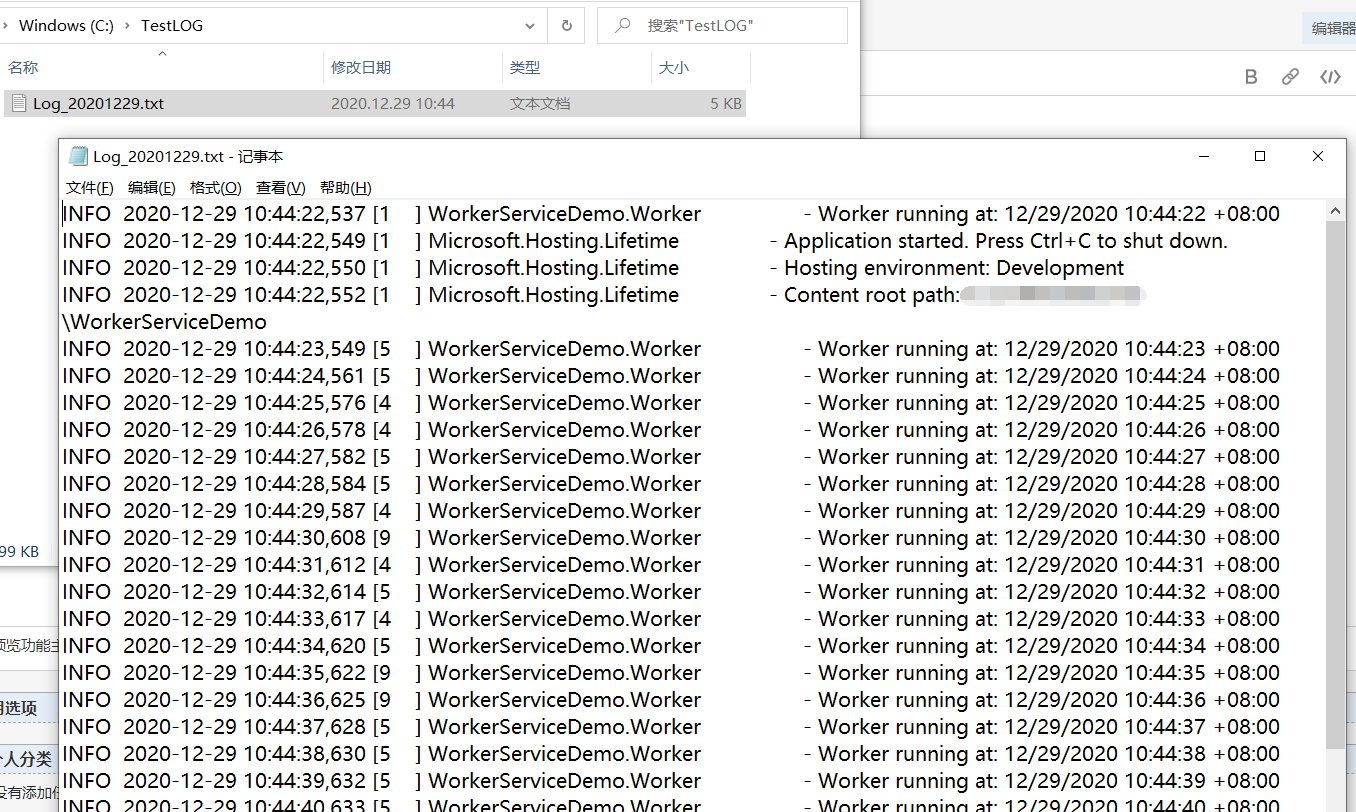
Task: Select the 编辑器 tab at top right
Action: (x=1336, y=28)
